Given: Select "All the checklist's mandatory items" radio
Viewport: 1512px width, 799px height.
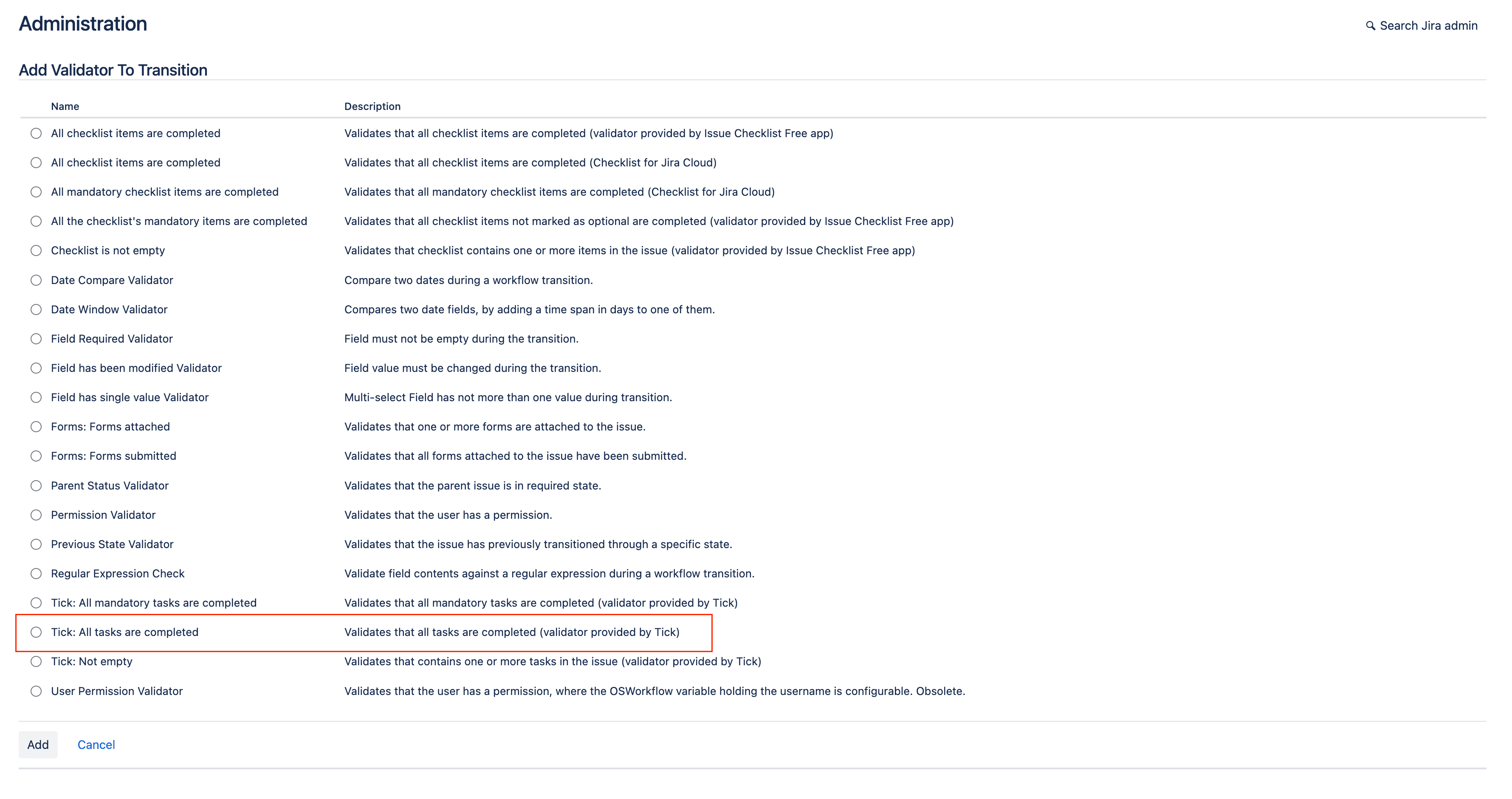Looking at the screenshot, I should [37, 221].
